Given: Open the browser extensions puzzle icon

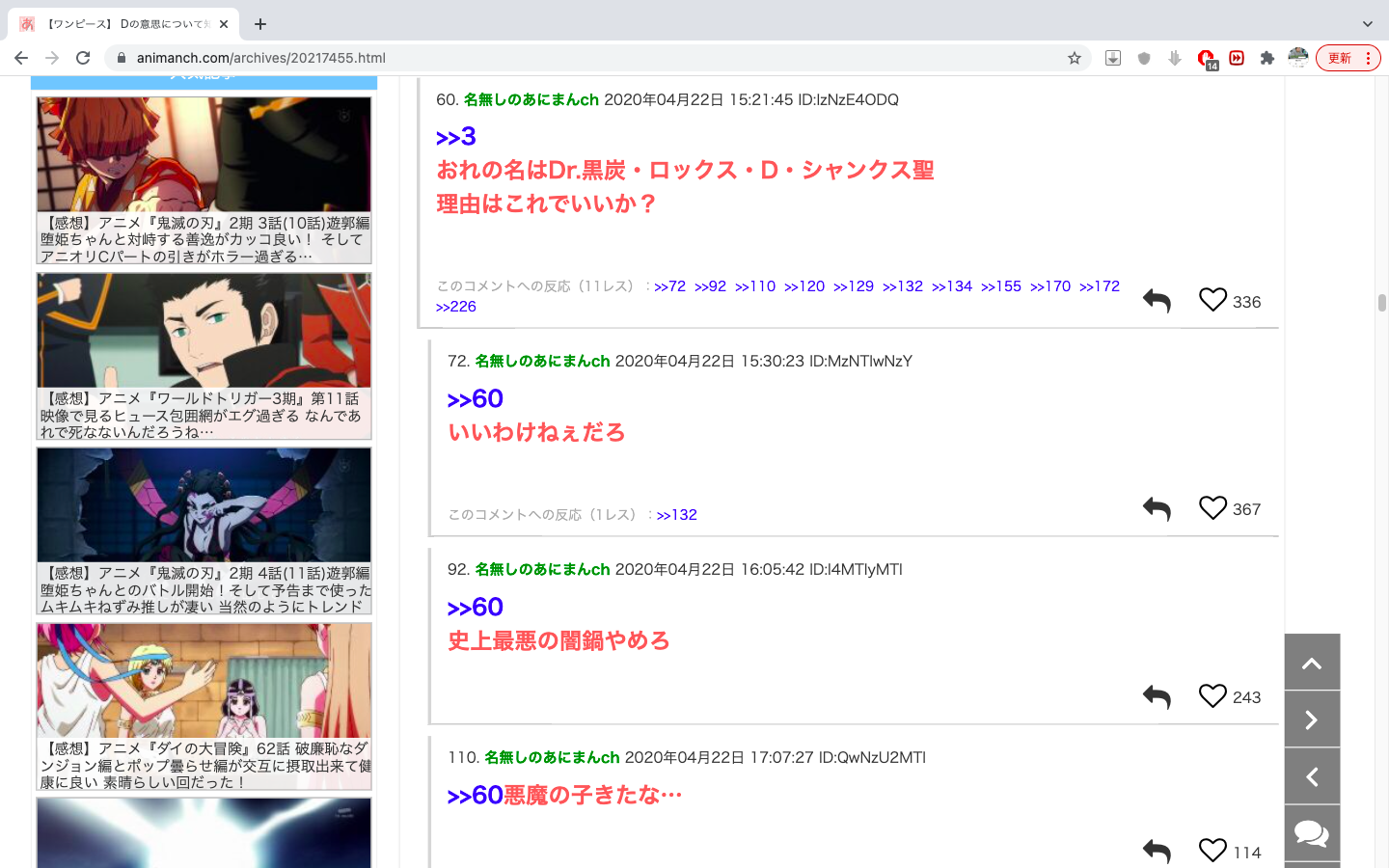Looking at the screenshot, I should [x=1267, y=58].
